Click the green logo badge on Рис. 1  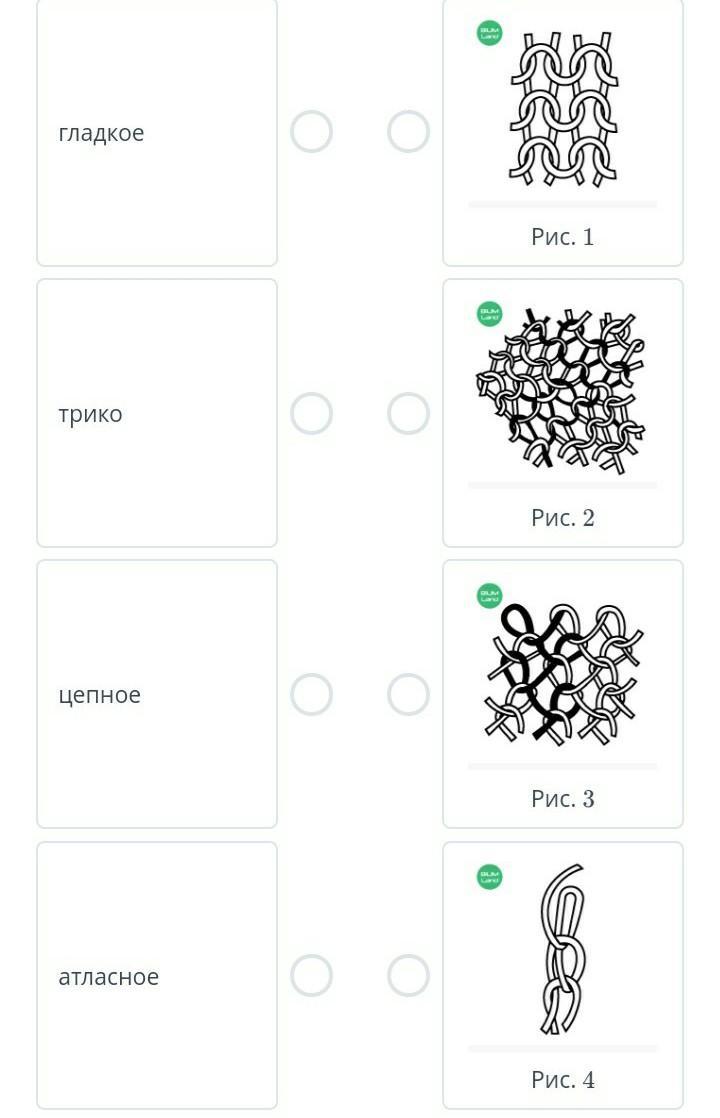point(490,33)
